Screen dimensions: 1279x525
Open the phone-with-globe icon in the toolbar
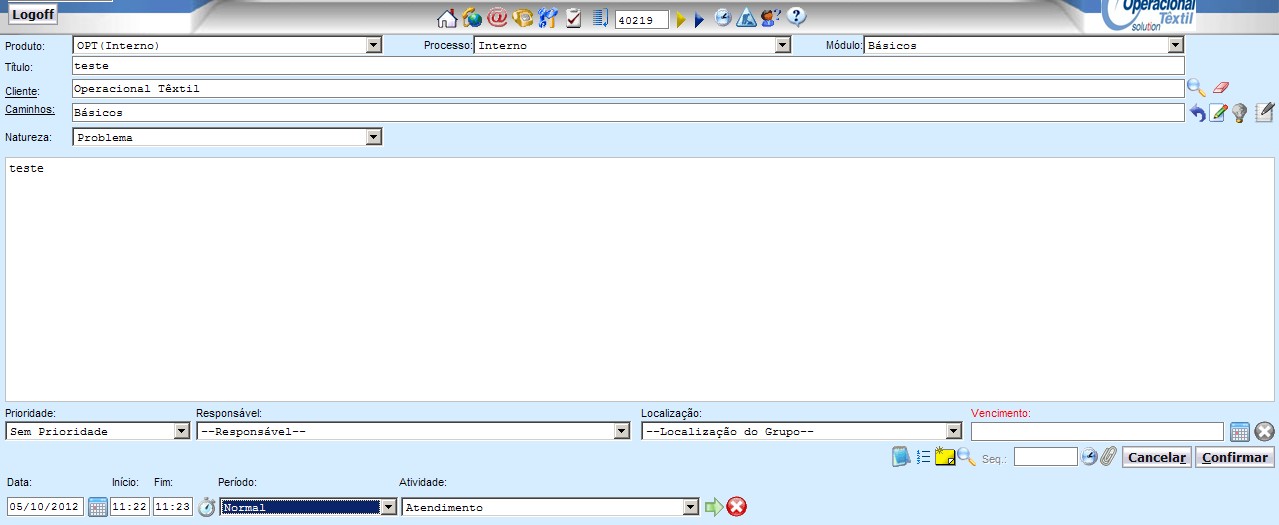tap(472, 18)
